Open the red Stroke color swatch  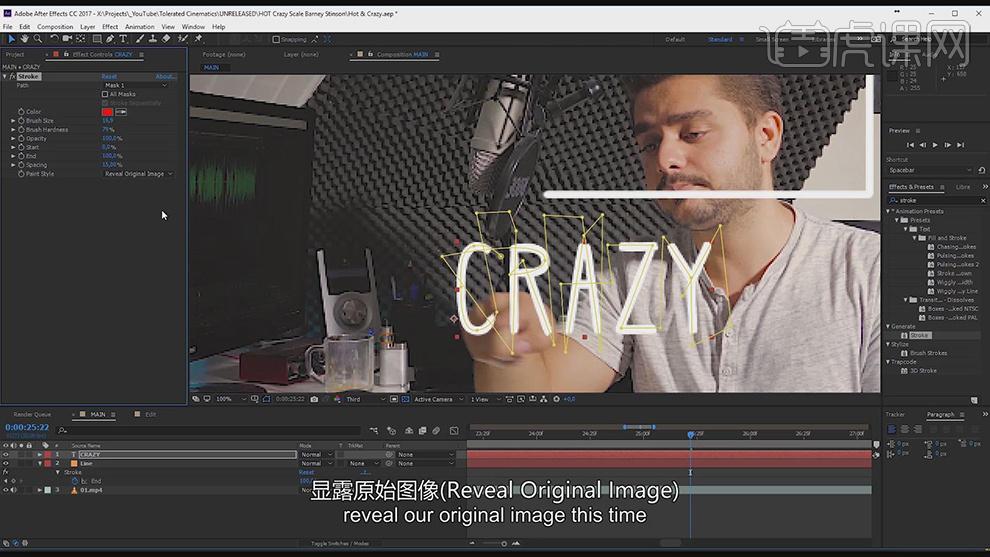click(x=107, y=112)
